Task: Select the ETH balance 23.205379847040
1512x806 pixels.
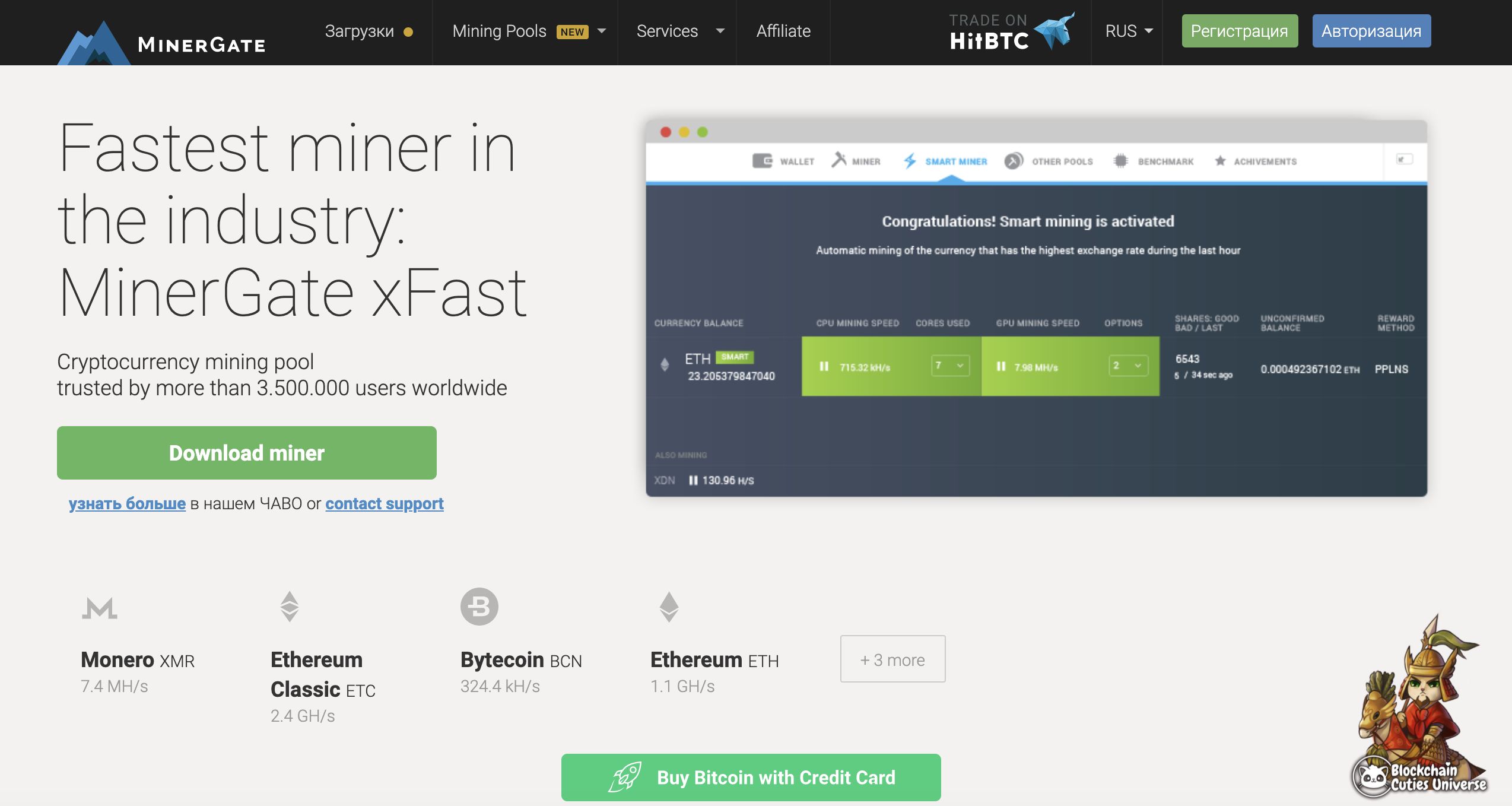Action: point(731,376)
